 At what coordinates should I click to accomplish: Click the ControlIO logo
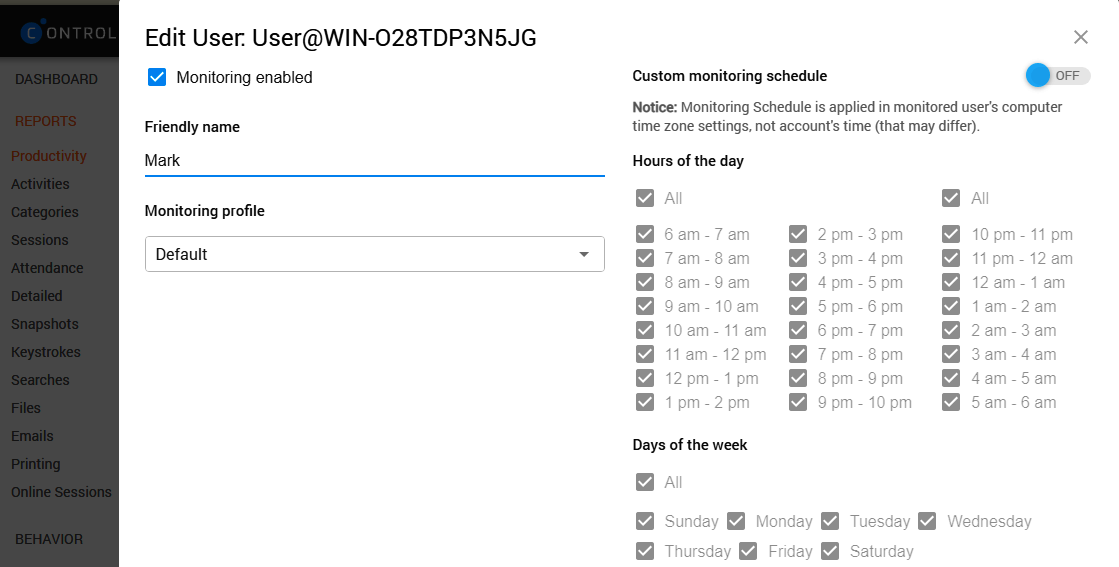(69, 33)
